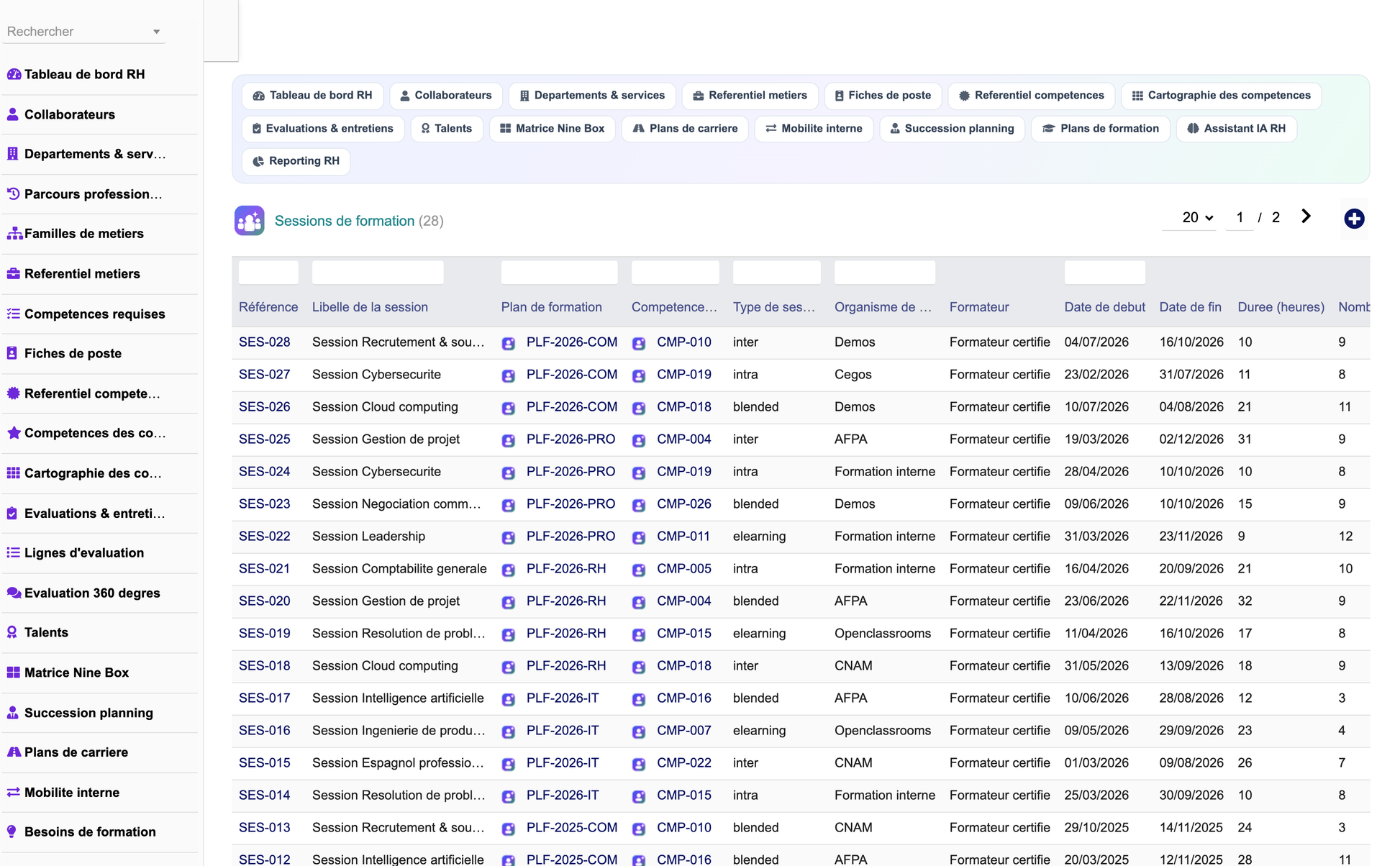Image resolution: width=1400 pixels, height=866 pixels.
Task: Click the Plans de carriere road icon in sidebar
Action: pos(14,752)
